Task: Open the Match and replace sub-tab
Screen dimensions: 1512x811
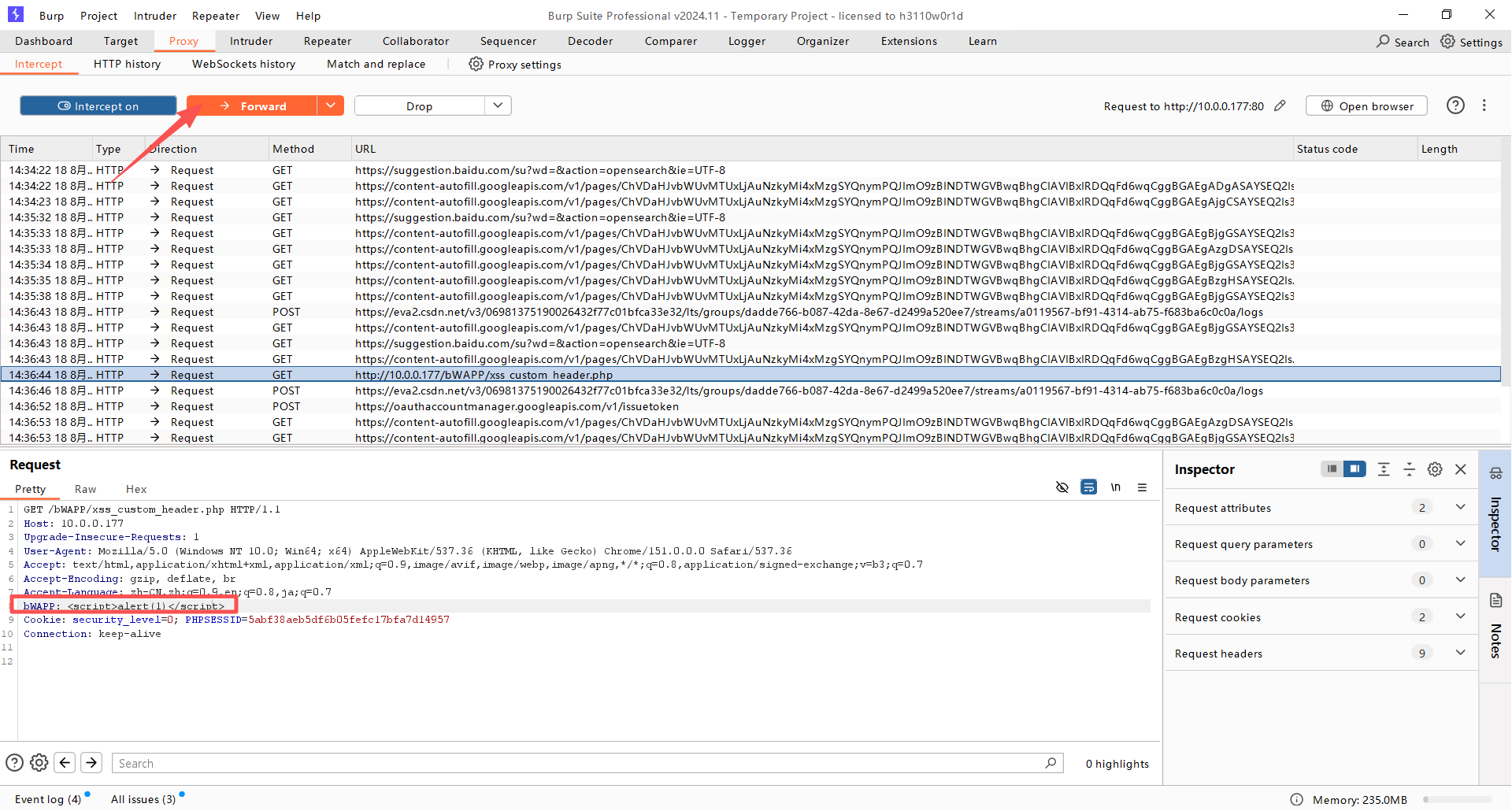Action: pos(376,64)
